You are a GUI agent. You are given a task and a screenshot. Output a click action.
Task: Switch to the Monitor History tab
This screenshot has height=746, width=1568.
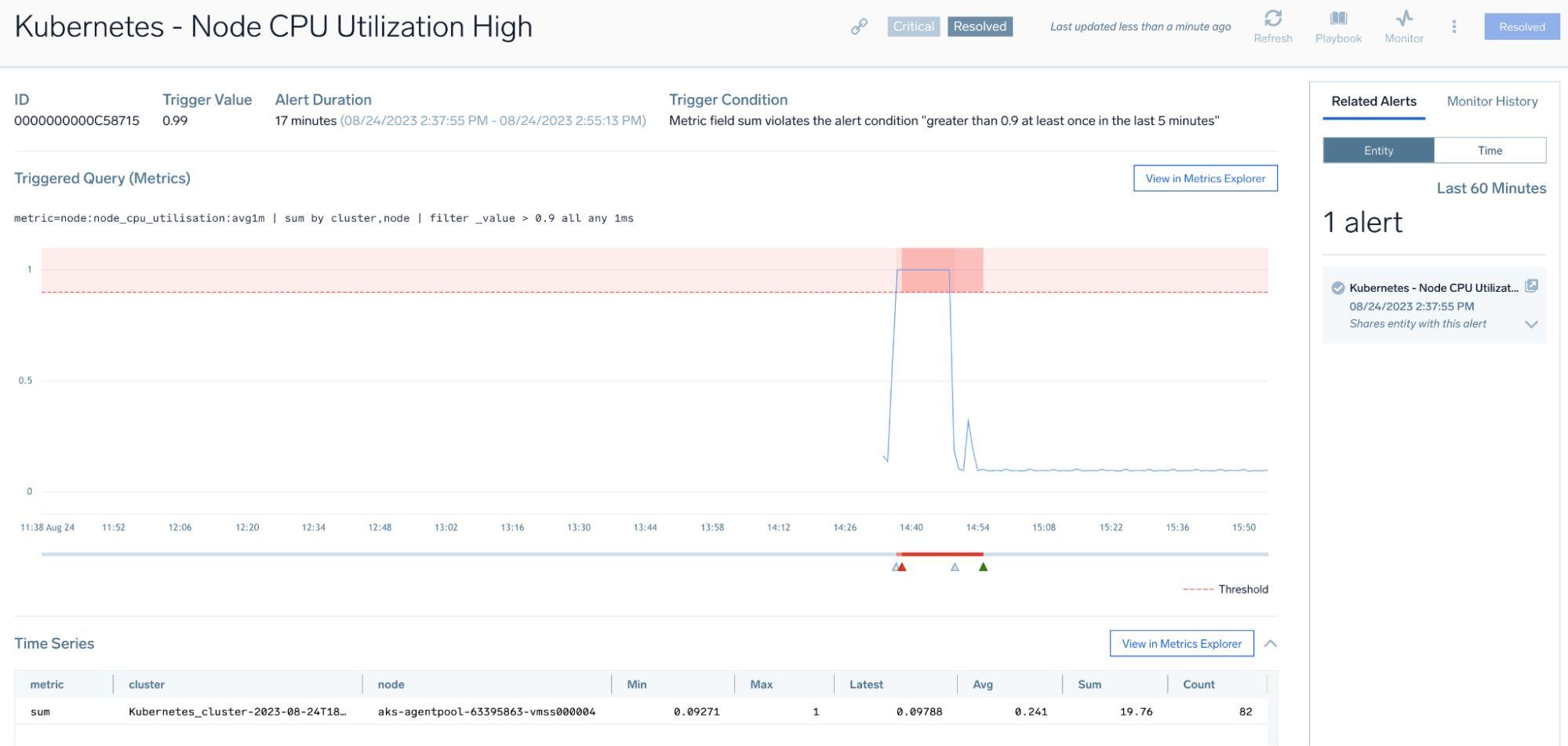[1491, 101]
